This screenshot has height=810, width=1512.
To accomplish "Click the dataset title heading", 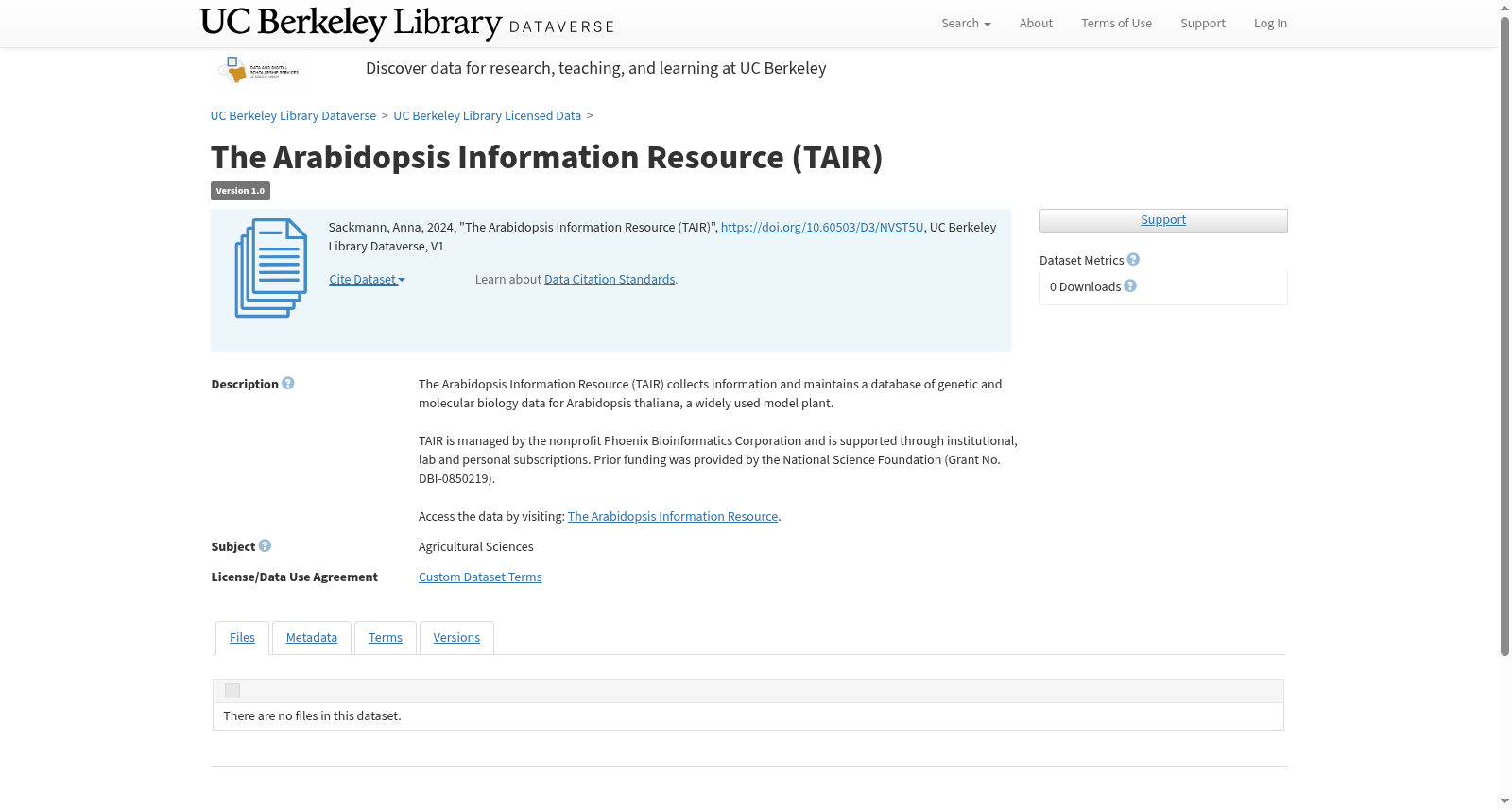I will tap(546, 157).
